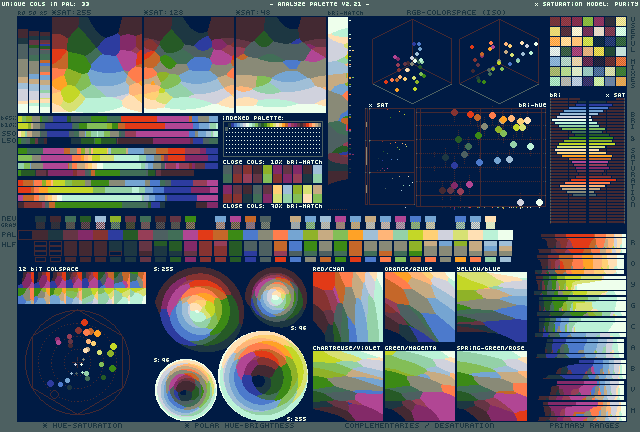Select the right RGB colorspace cube
Screen dimensions: 640x432
pos(499,61)
